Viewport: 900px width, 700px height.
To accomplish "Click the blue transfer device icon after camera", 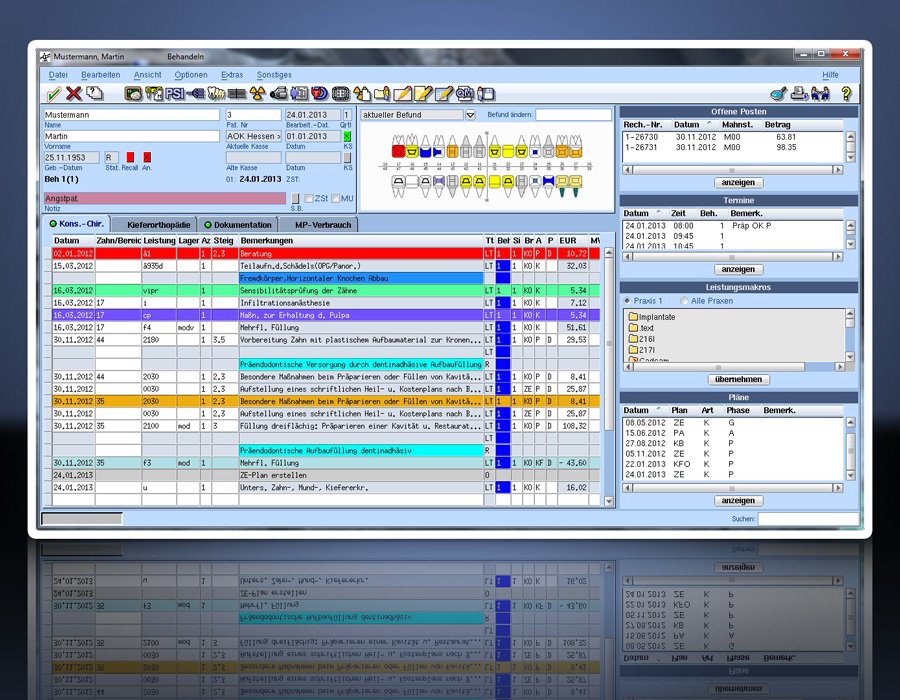I will (299, 94).
